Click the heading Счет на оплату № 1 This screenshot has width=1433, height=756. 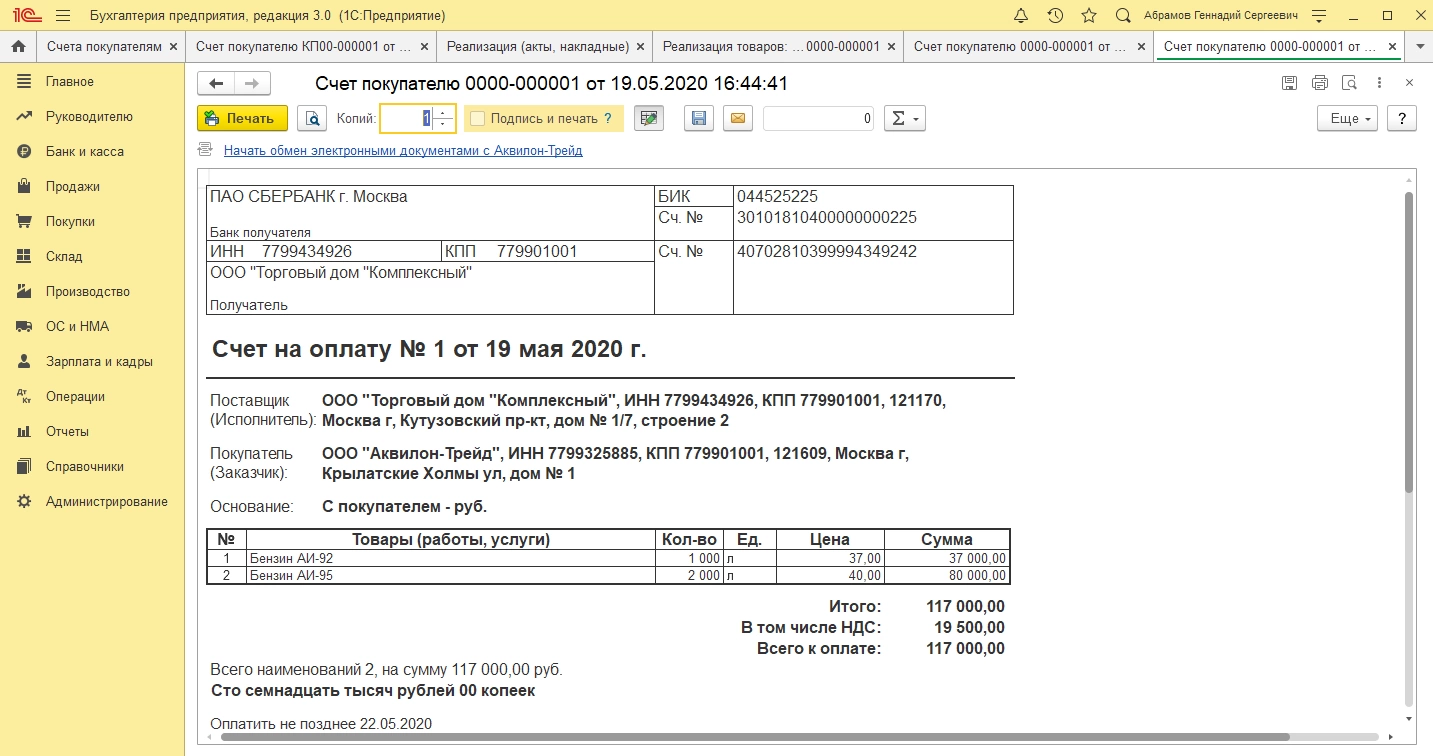coord(429,350)
